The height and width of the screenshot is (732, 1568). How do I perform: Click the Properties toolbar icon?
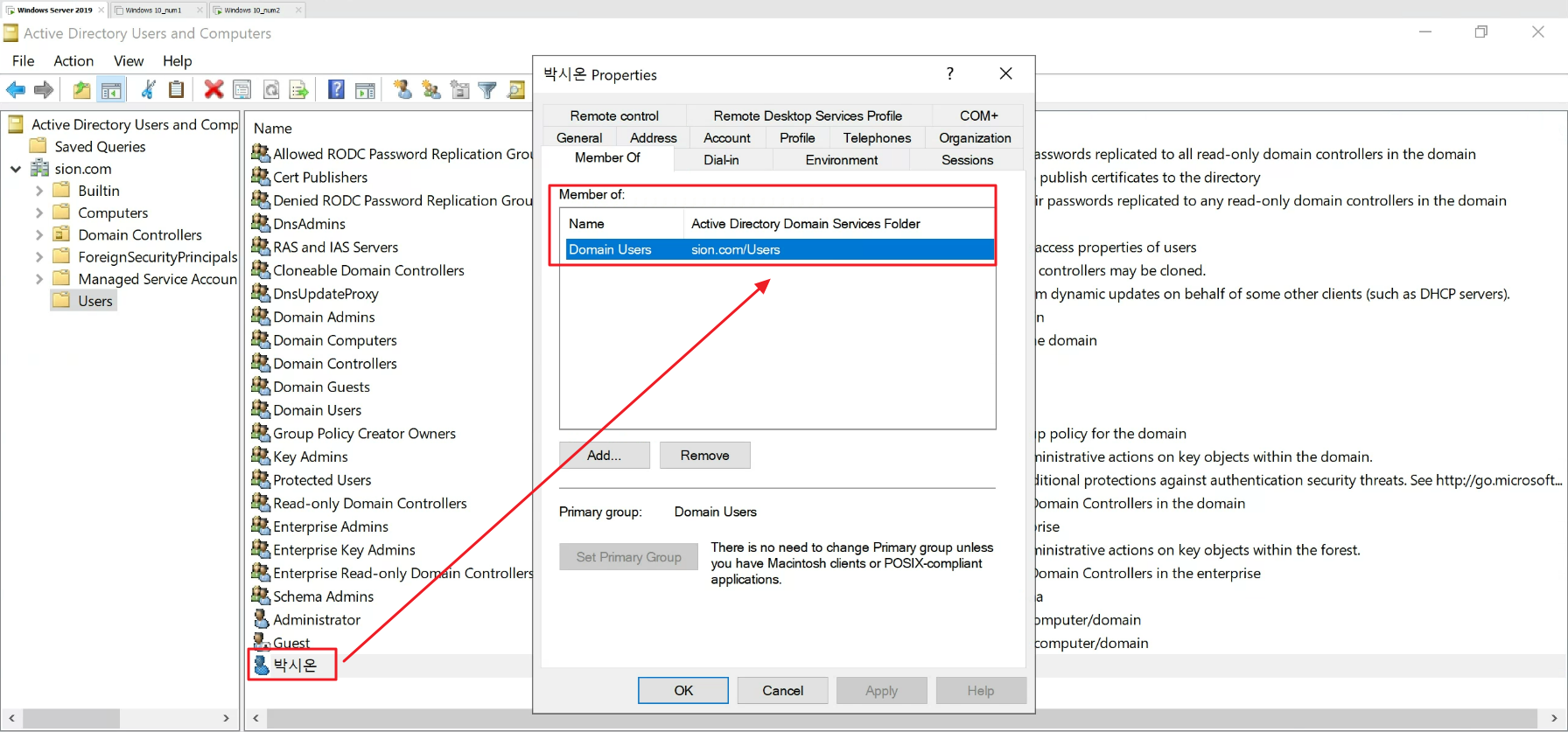point(242,89)
